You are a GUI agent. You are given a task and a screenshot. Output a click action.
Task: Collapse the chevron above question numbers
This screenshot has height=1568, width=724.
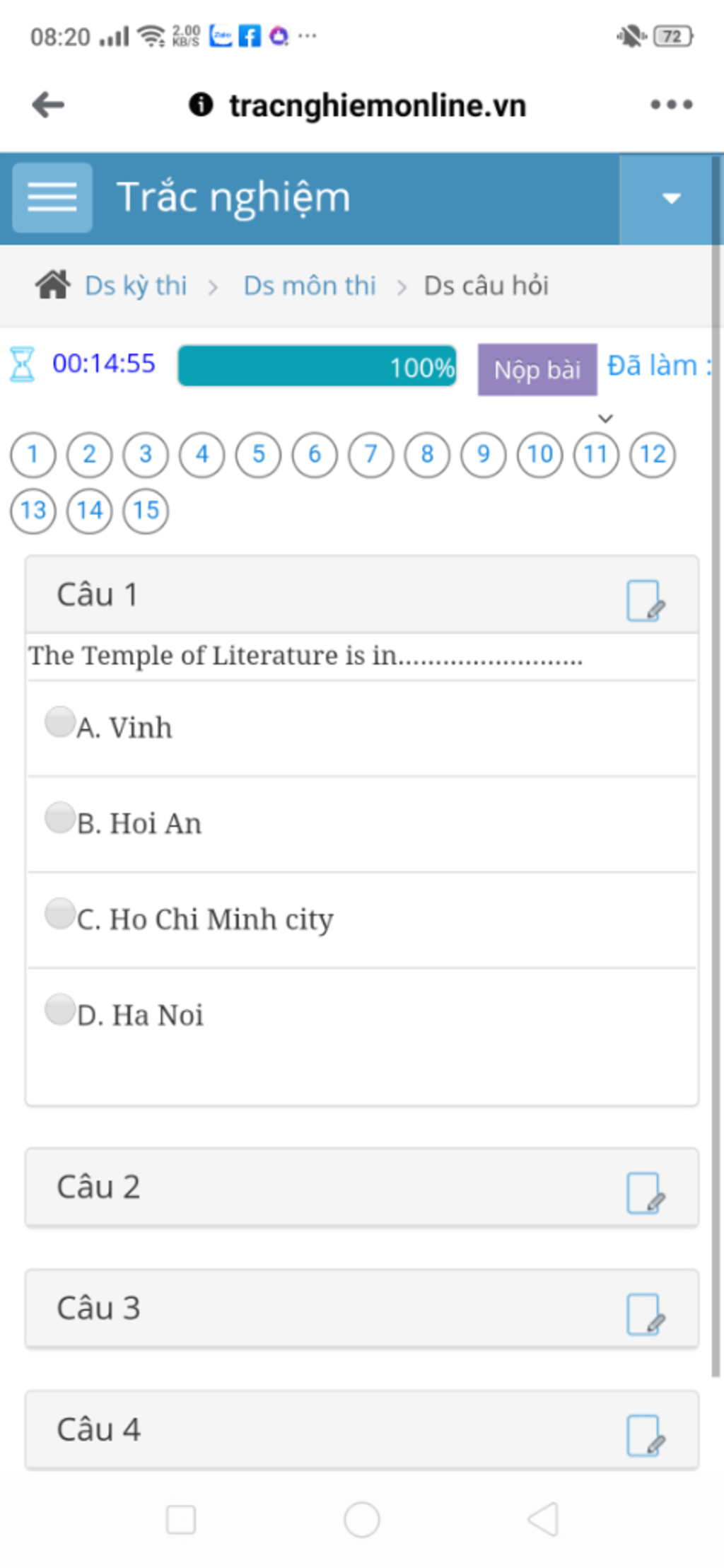605,419
